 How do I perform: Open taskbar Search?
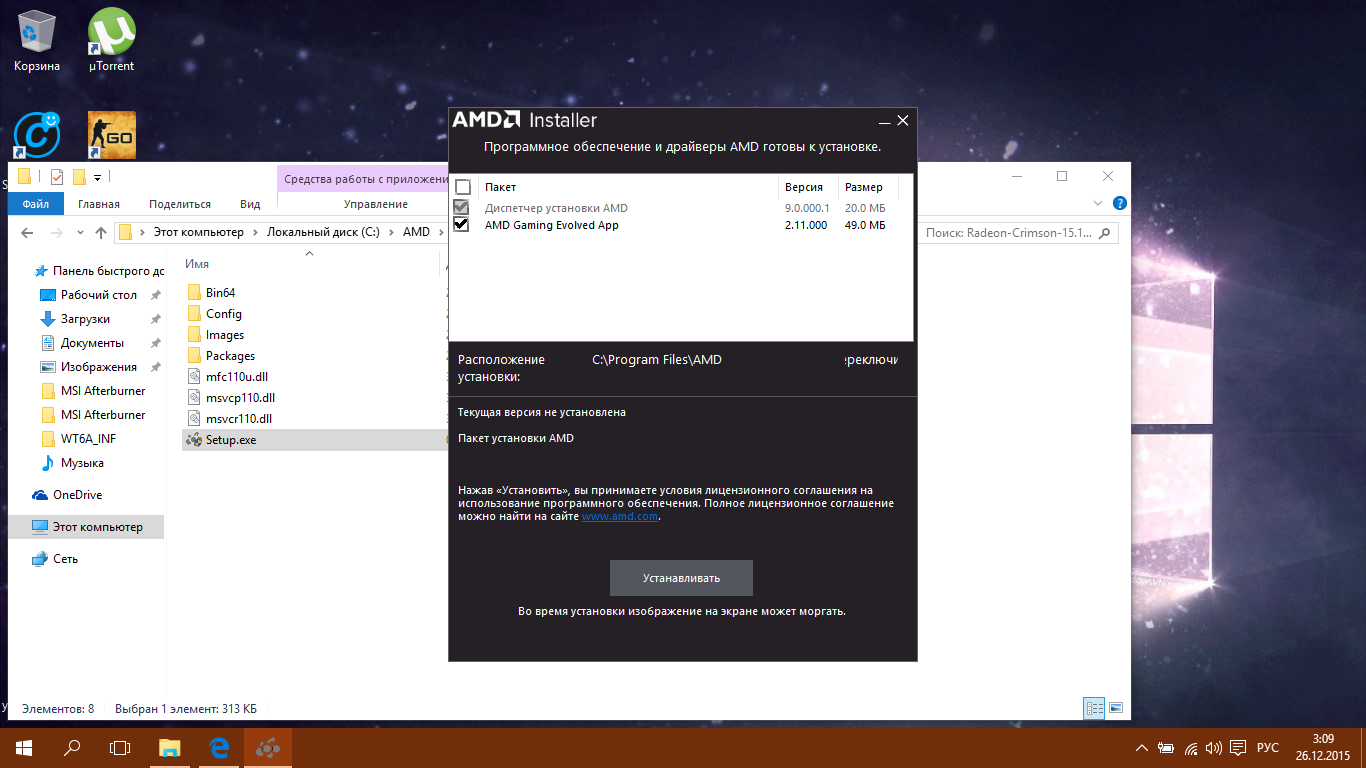point(72,748)
